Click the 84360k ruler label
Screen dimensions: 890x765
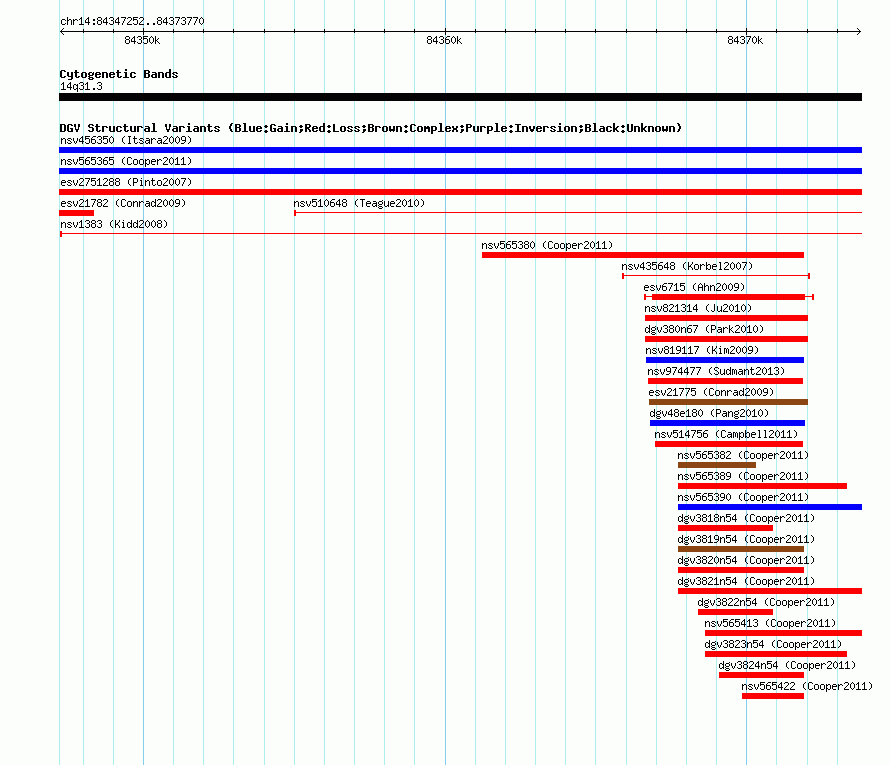[x=444, y=40]
